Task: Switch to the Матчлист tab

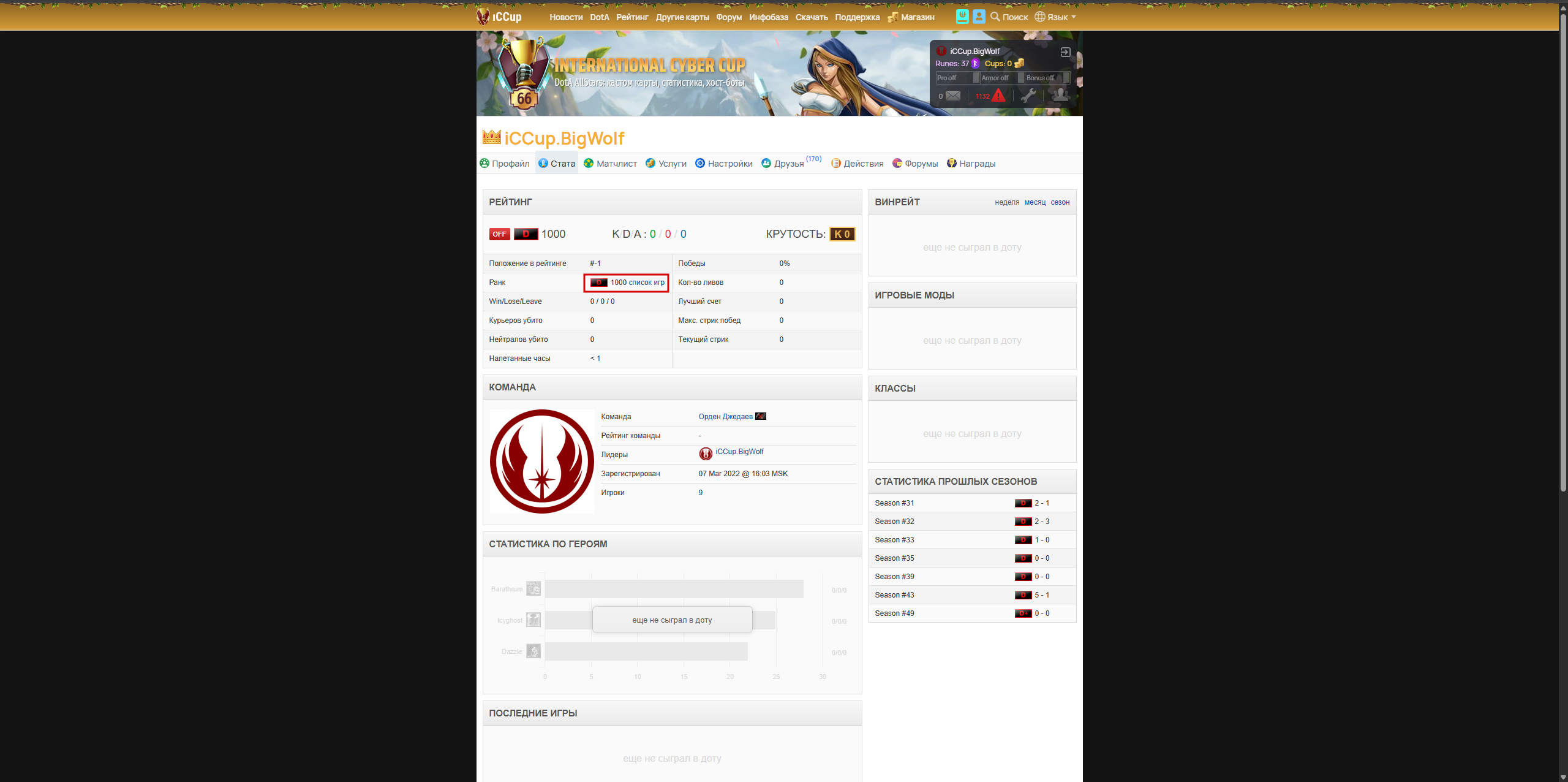Action: click(611, 164)
